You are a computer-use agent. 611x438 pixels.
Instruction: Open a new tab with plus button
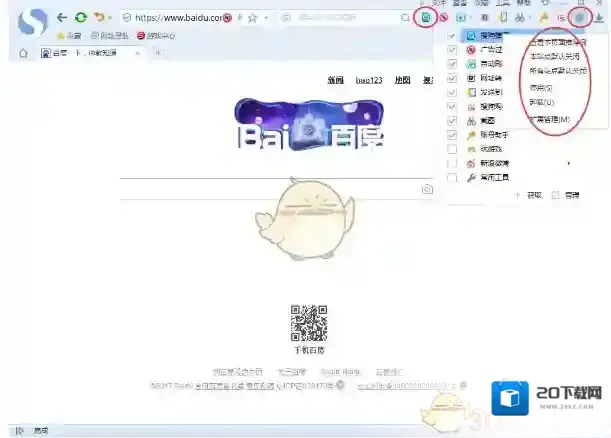158,53
